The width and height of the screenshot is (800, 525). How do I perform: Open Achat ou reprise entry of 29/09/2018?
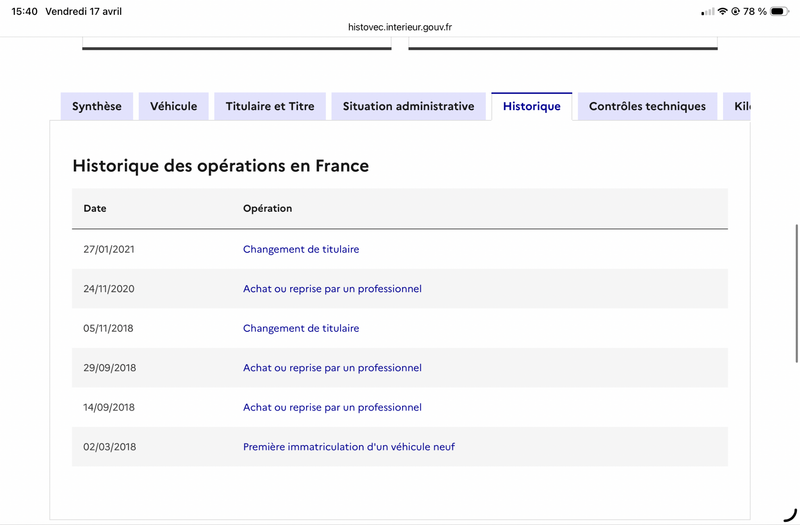(332, 368)
